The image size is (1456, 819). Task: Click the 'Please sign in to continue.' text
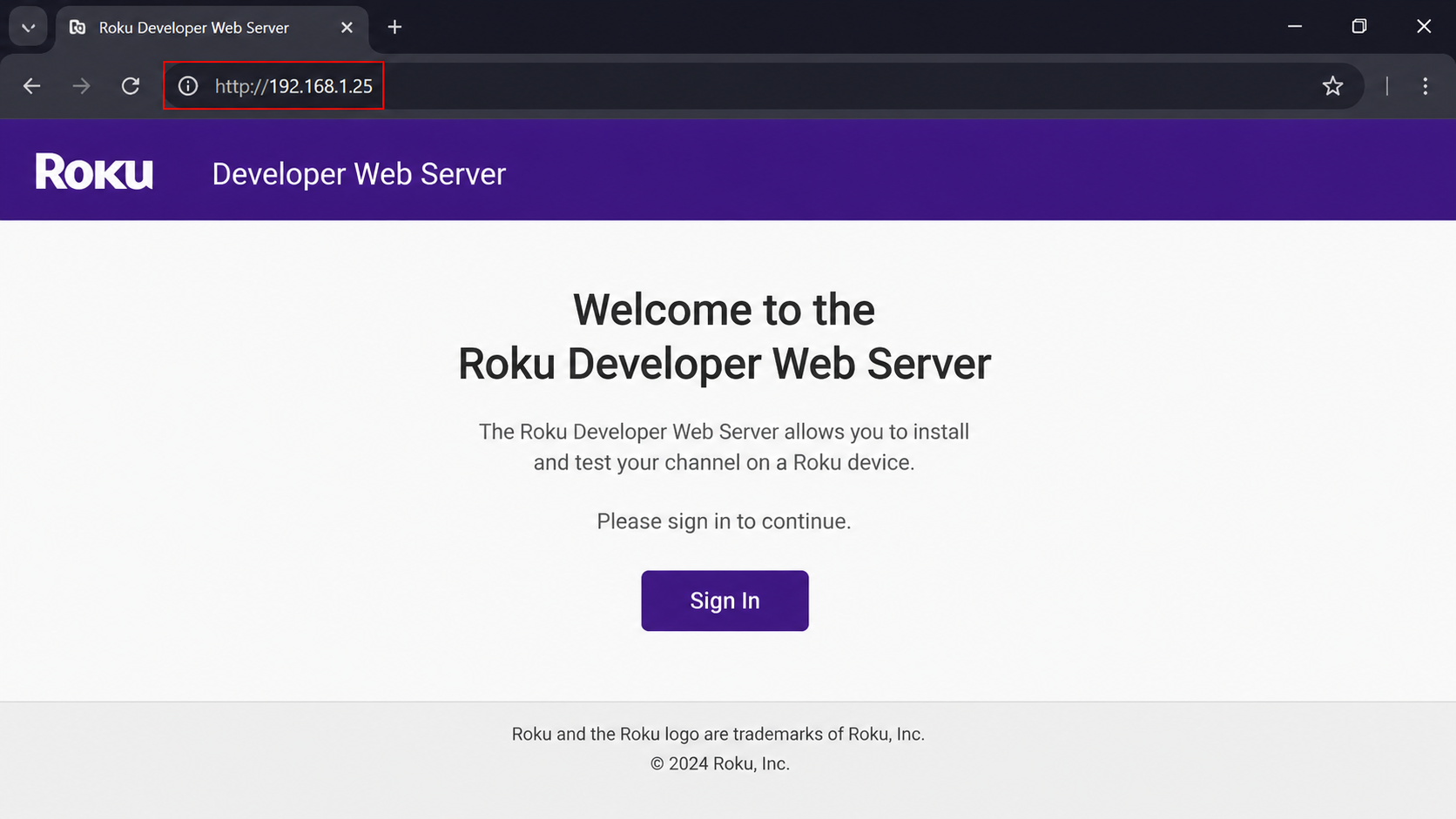tap(724, 521)
